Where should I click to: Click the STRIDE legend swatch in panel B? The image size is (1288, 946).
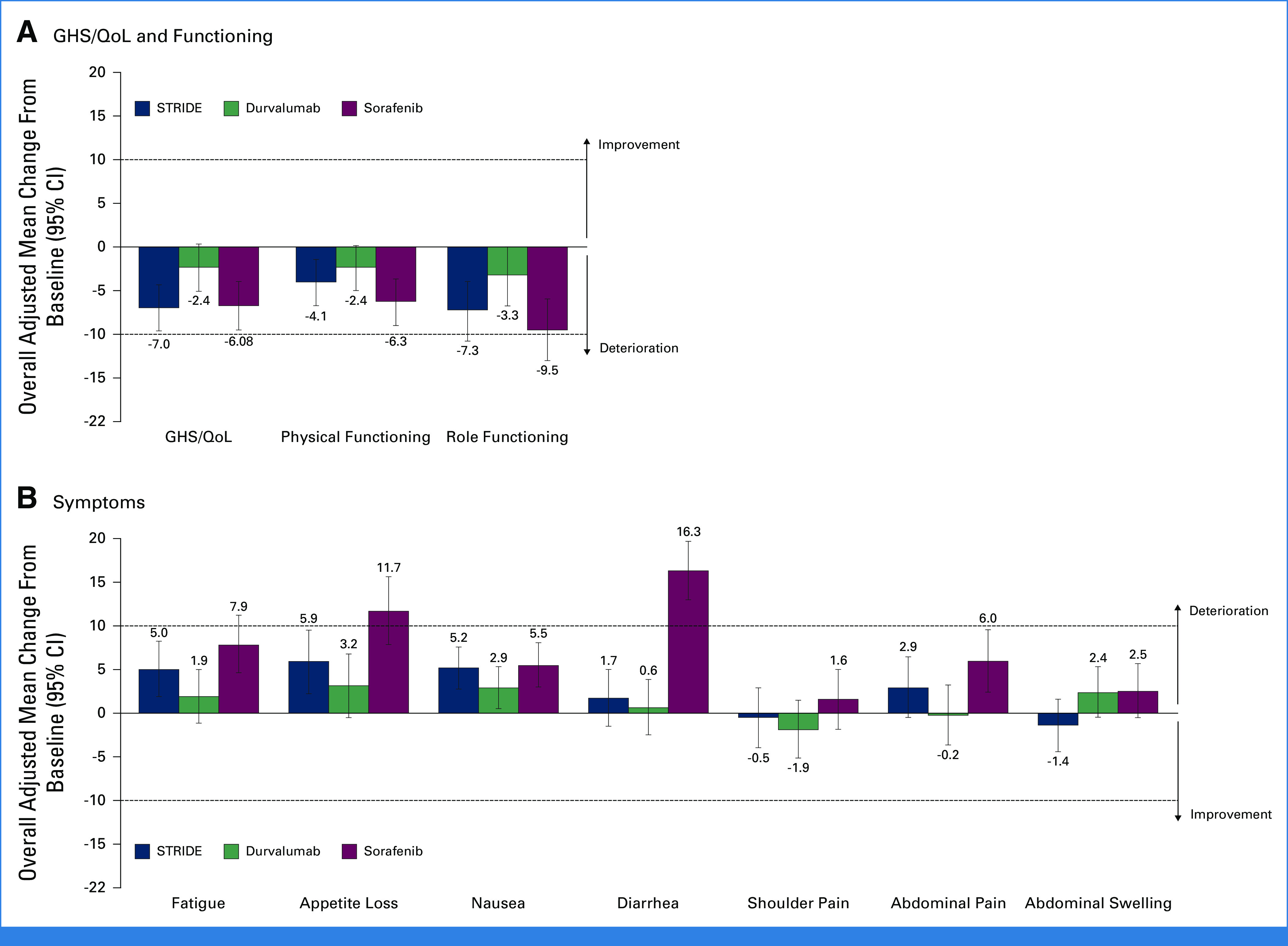(x=142, y=851)
